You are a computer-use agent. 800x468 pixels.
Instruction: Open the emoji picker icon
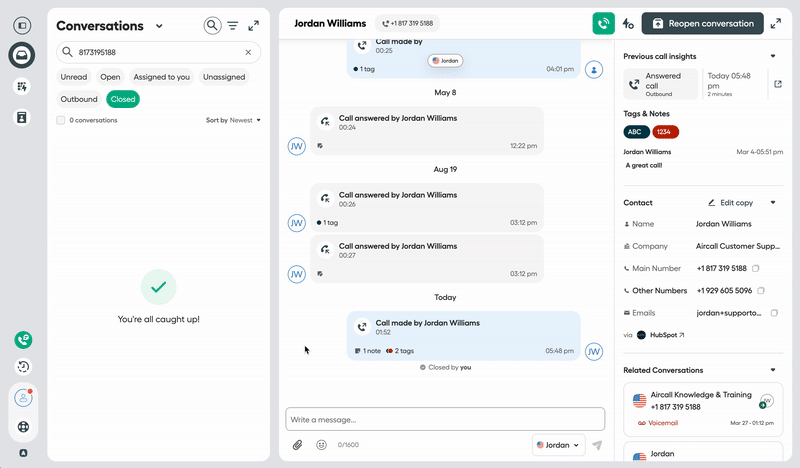(x=321, y=445)
